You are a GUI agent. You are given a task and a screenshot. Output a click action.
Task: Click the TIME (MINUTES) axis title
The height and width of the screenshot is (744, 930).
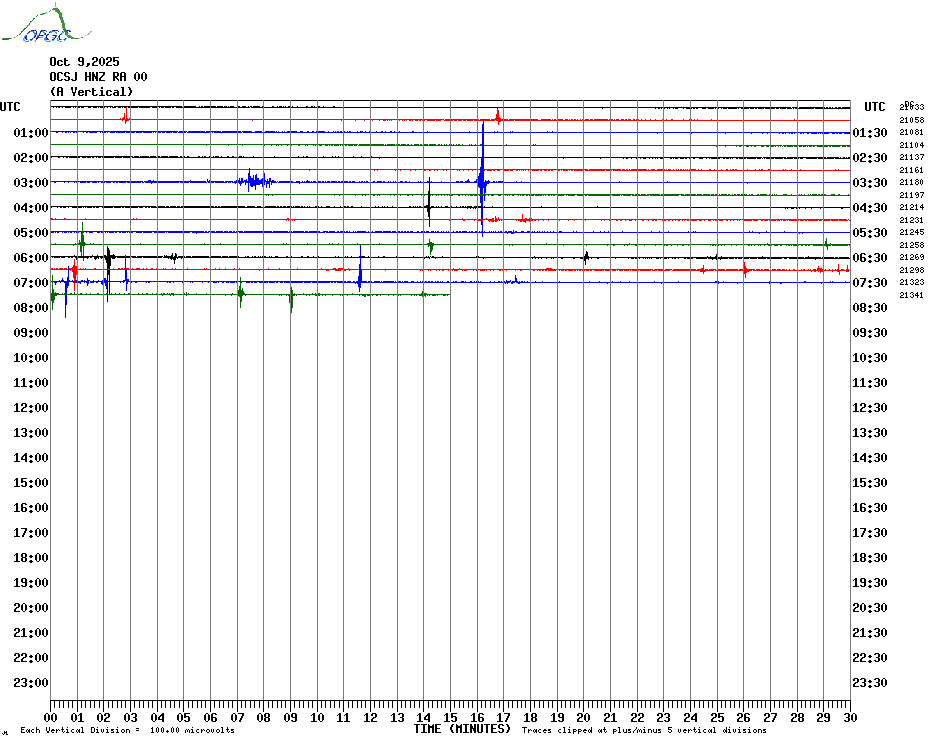tap(462, 729)
